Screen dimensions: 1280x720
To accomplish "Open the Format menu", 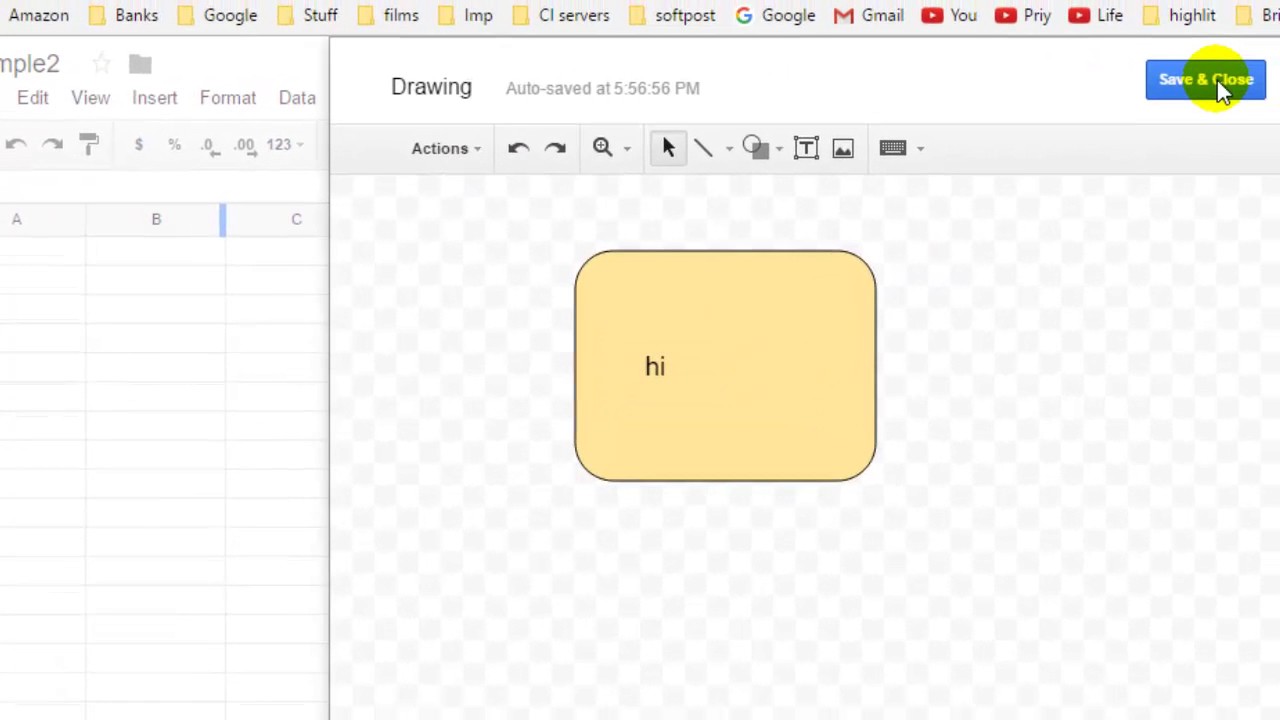I will pos(228,97).
